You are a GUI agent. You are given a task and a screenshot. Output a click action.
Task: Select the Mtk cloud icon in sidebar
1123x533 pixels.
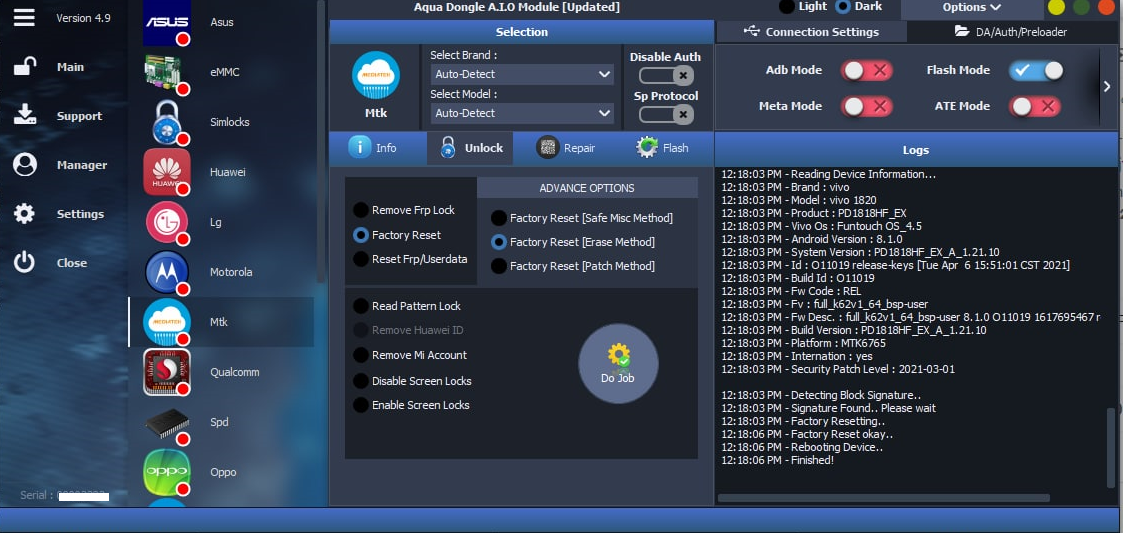167,322
